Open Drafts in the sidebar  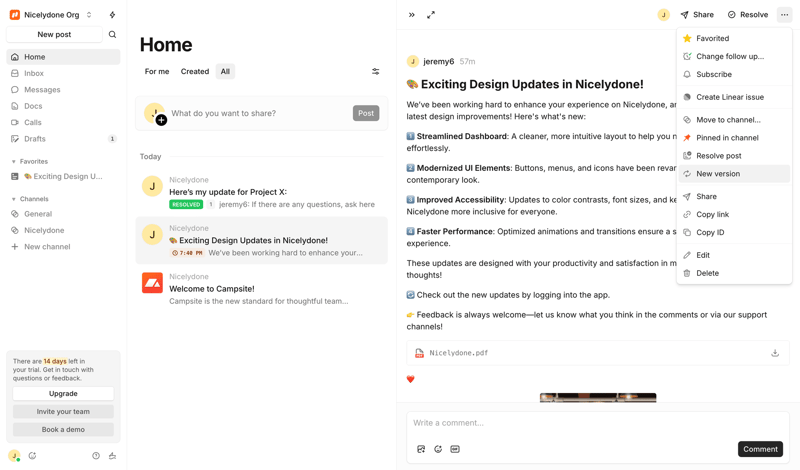click(63, 138)
